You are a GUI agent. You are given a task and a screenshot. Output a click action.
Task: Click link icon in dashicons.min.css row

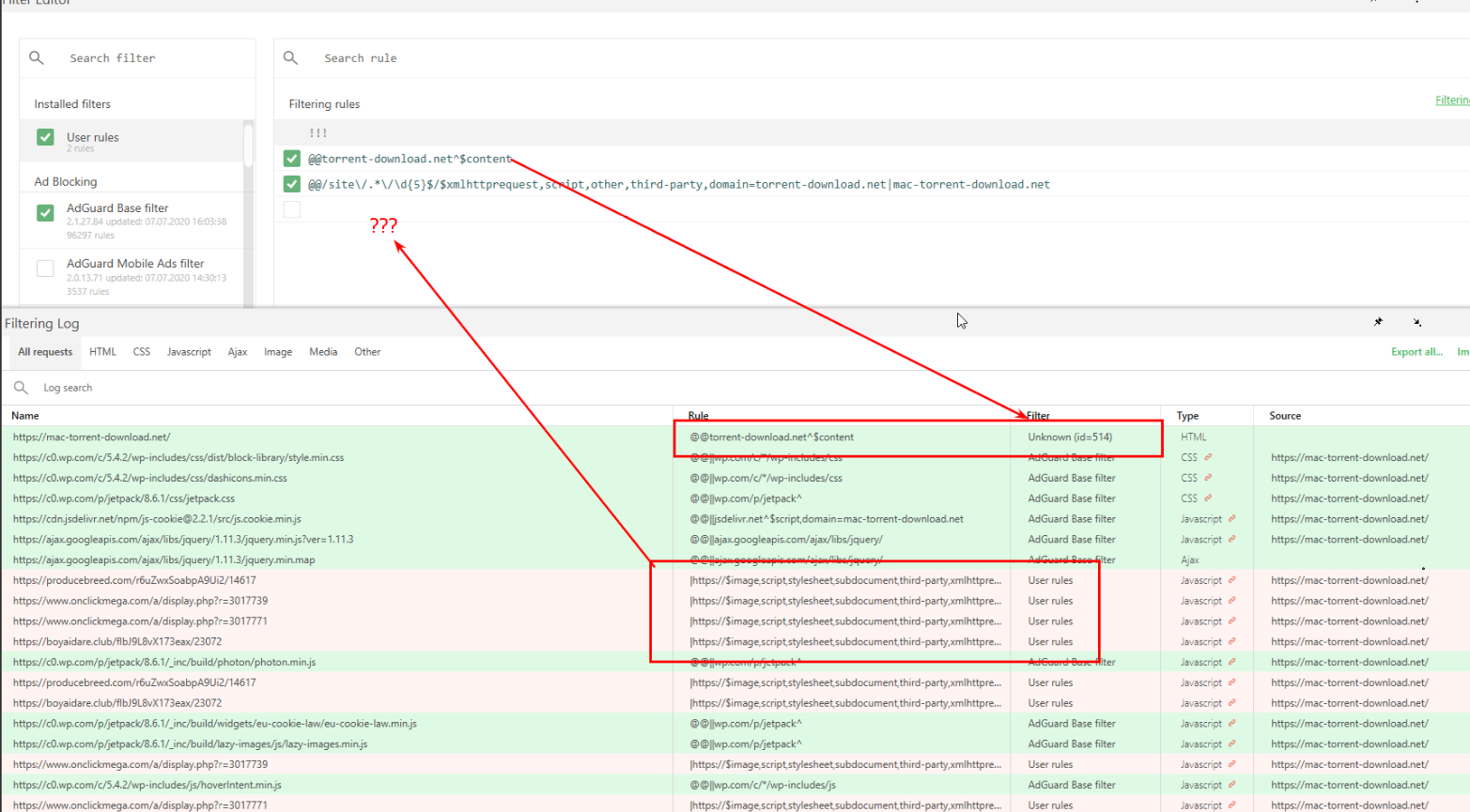click(x=1208, y=478)
